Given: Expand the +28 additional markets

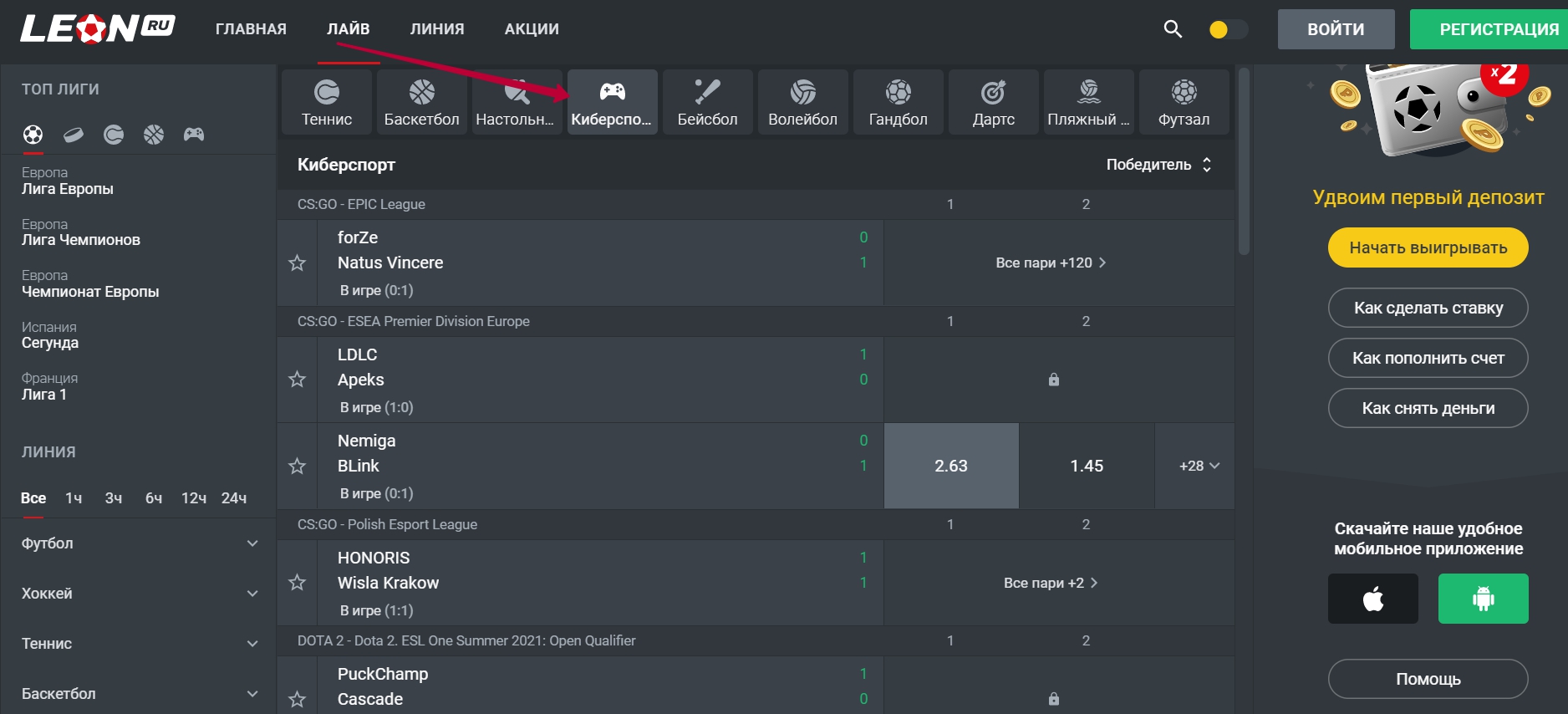Looking at the screenshot, I should click(x=1199, y=466).
